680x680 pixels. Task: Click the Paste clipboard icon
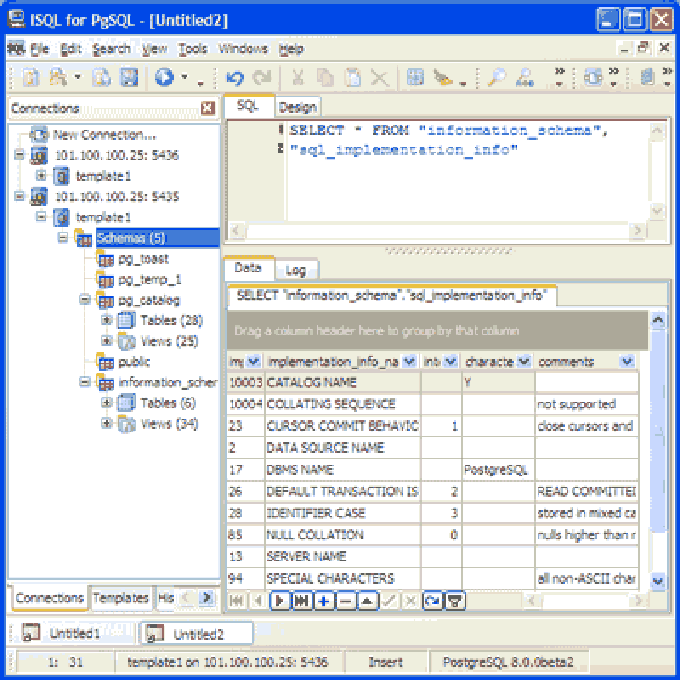353,78
